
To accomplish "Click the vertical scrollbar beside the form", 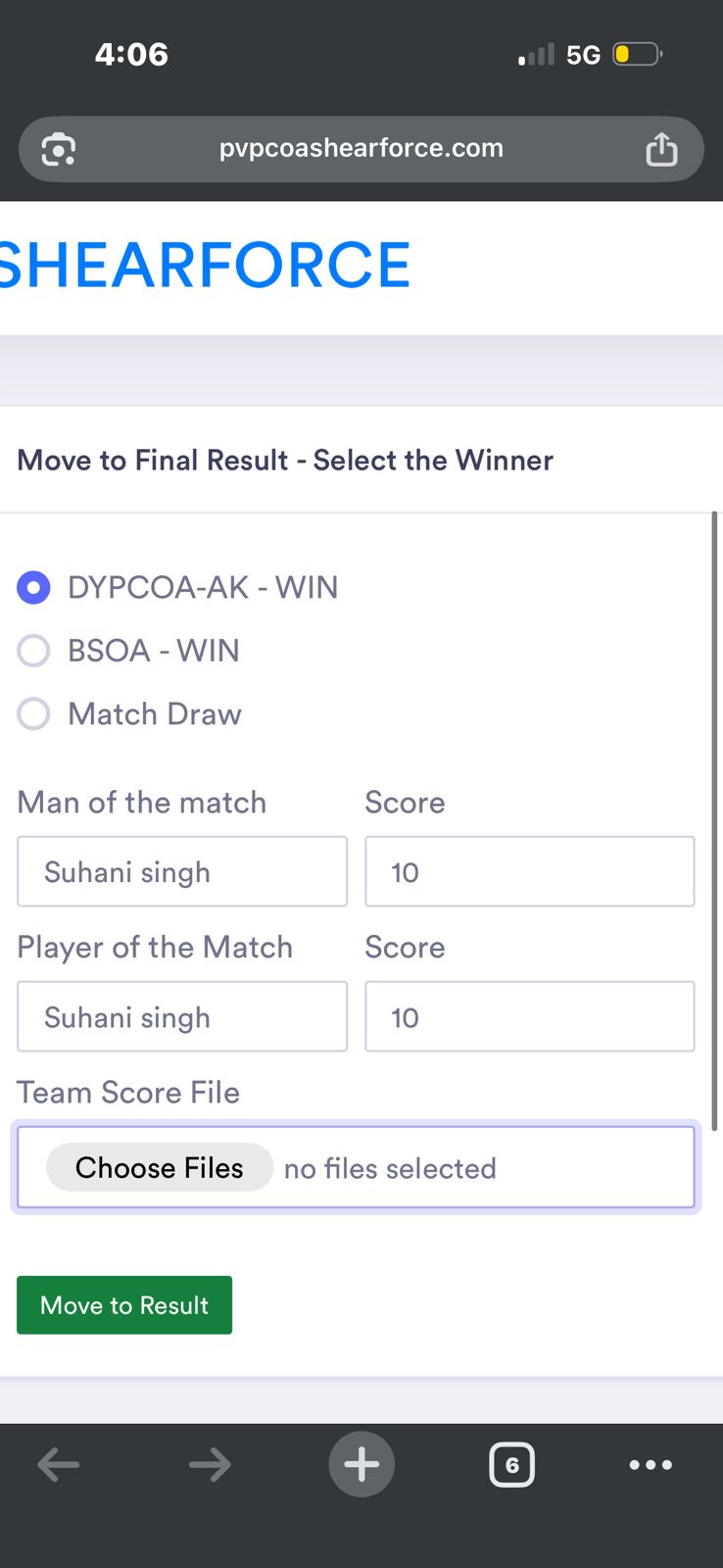I will tap(714, 819).
